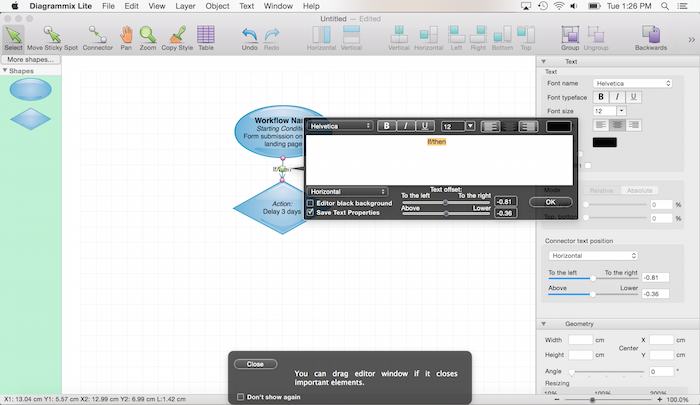Click the Vertical icon beside first Horizontal
The image size is (700, 405).
point(351,38)
